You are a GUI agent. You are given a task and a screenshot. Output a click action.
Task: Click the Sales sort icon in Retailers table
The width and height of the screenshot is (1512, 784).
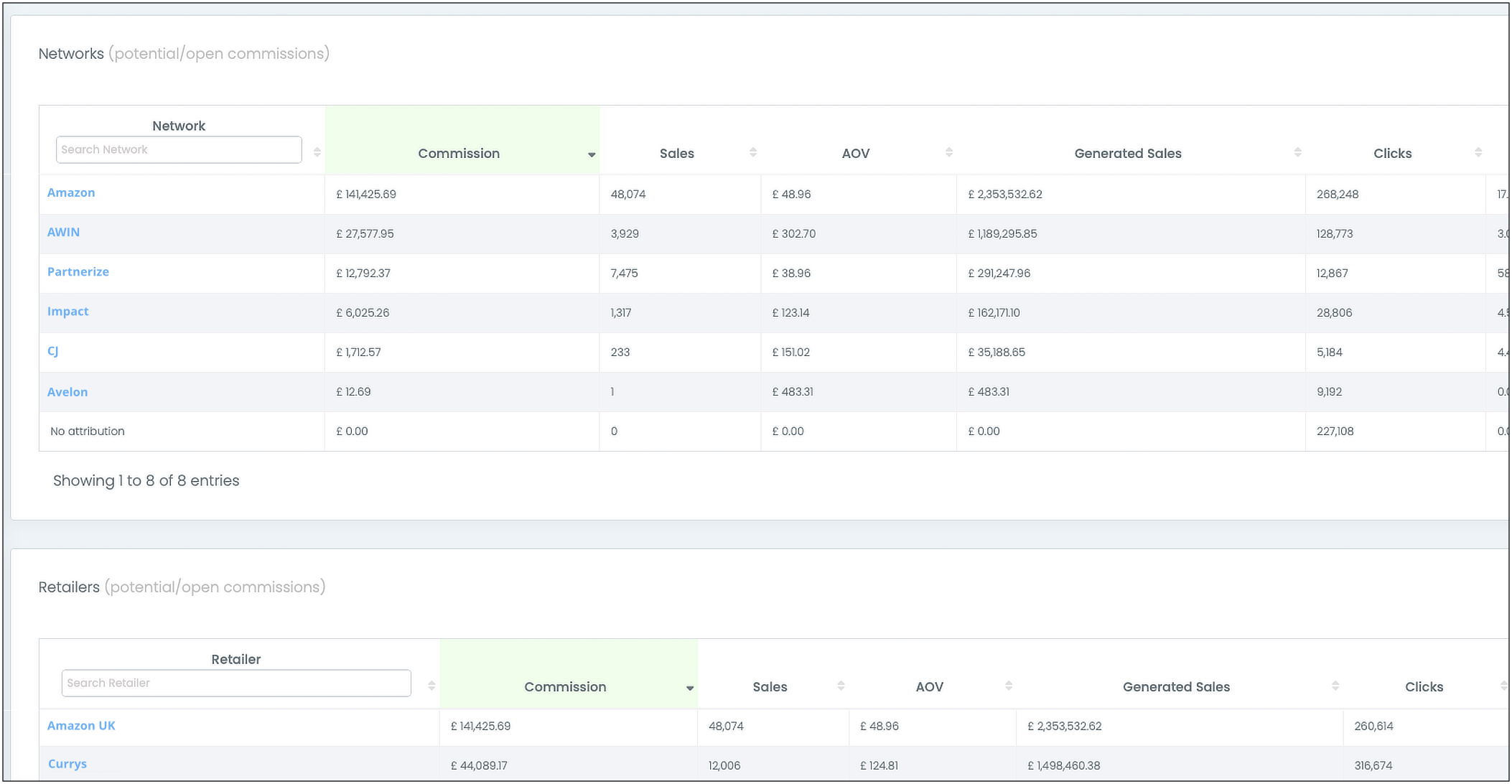(x=841, y=685)
